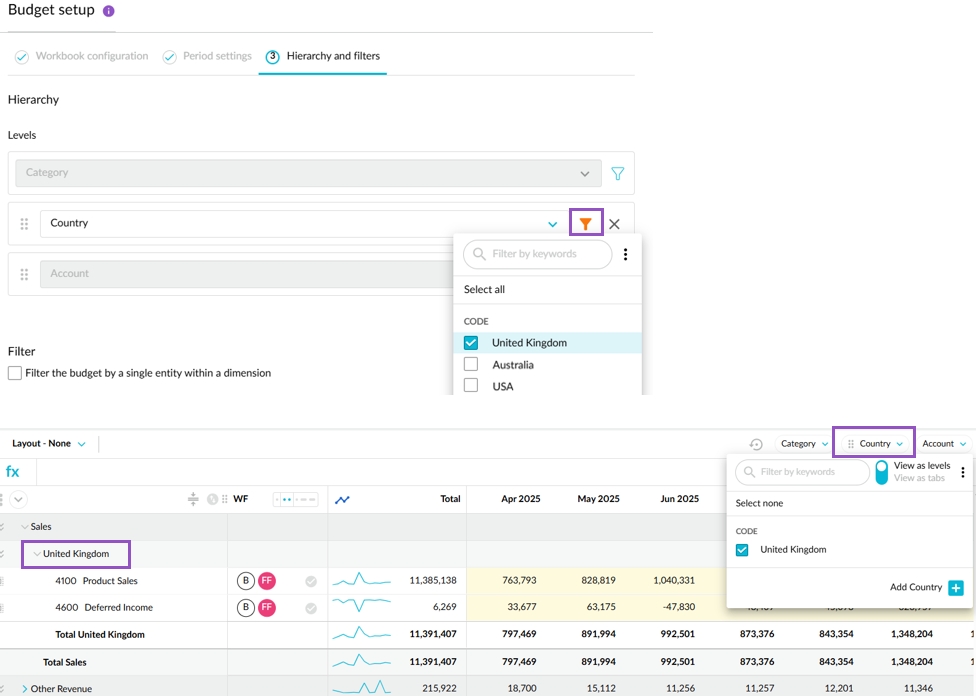This screenshot has width=978, height=696.
Task: Remove the Country level with the X
Action: click(x=614, y=224)
